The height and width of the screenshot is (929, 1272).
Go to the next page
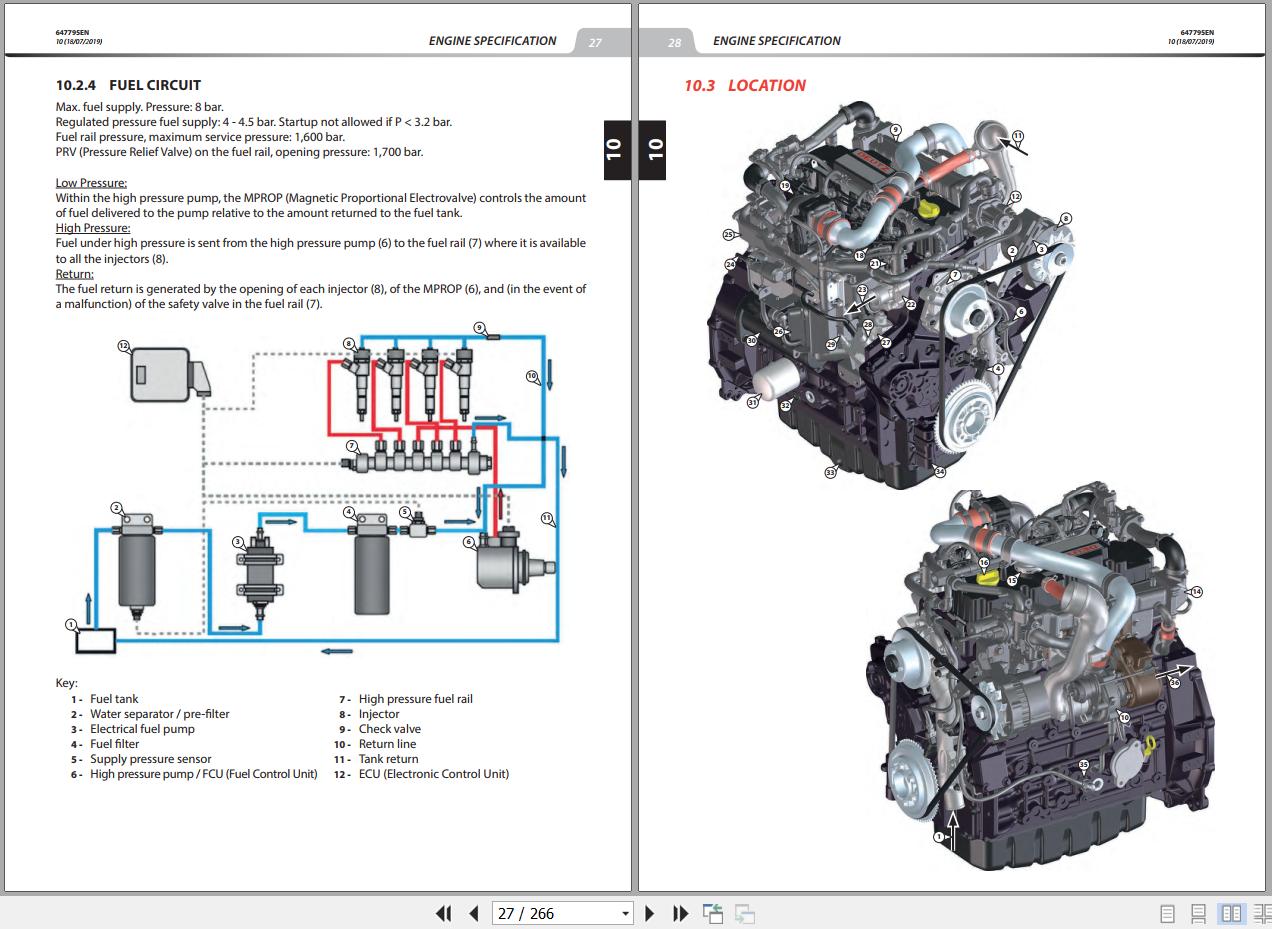coord(650,913)
